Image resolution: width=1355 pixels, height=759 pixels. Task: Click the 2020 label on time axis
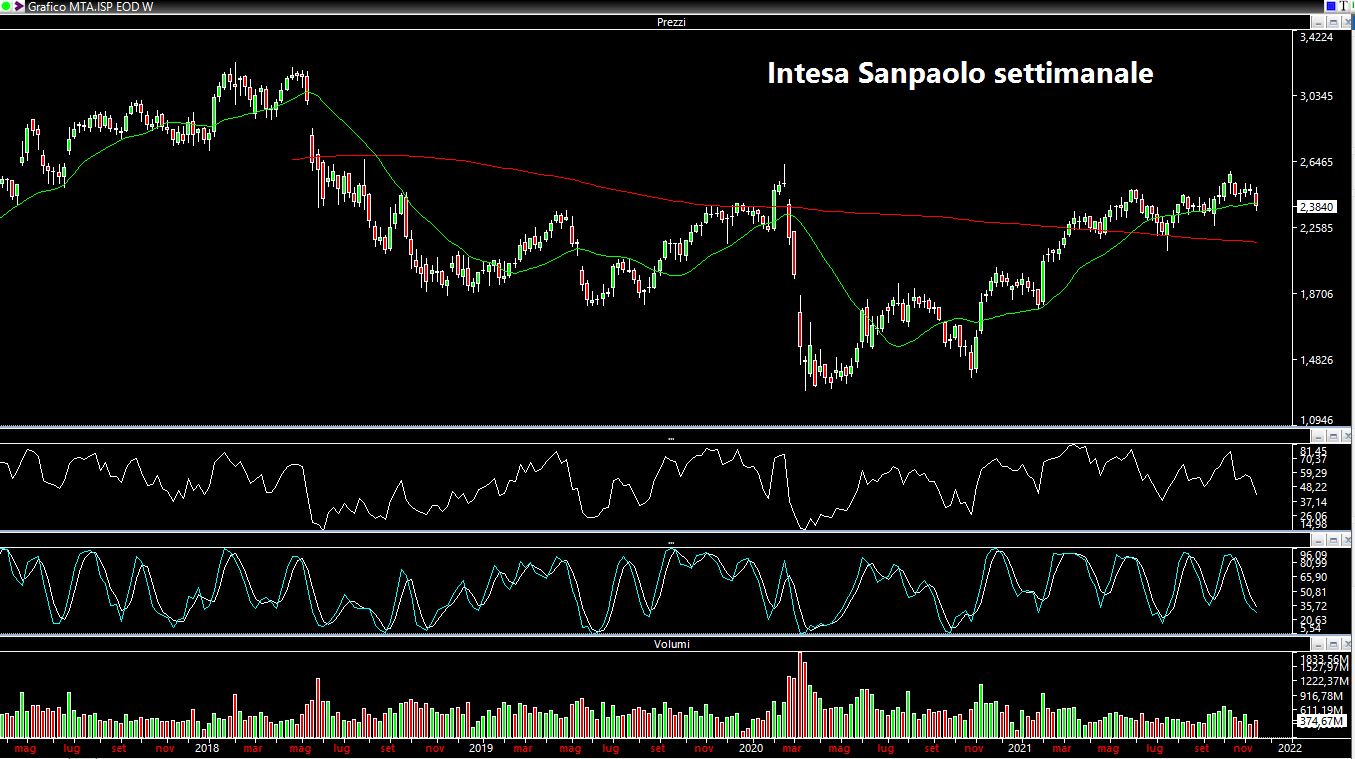[750, 747]
